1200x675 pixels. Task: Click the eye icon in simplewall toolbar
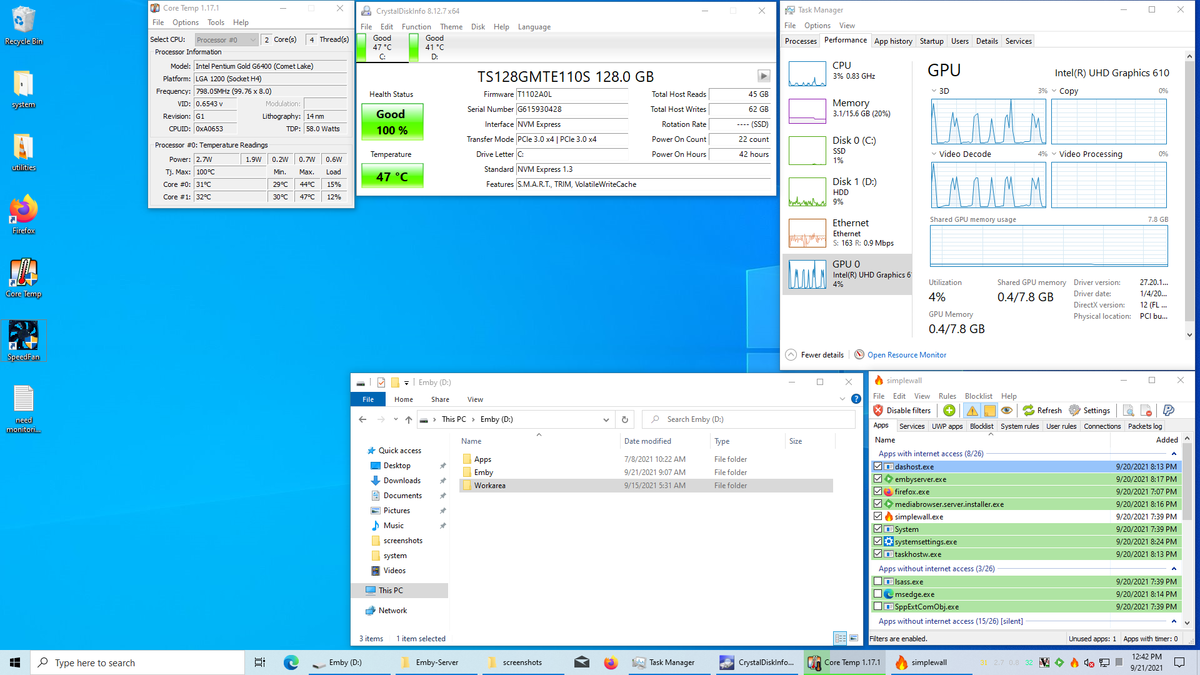click(x=1007, y=410)
